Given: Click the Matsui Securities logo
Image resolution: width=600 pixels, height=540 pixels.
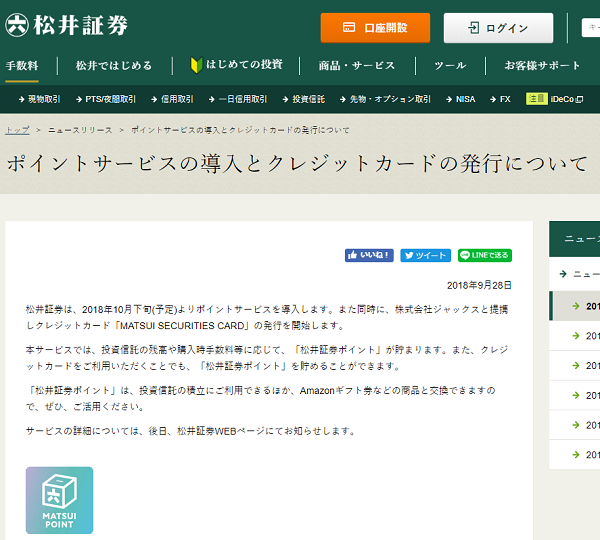Looking at the screenshot, I should point(66,25).
